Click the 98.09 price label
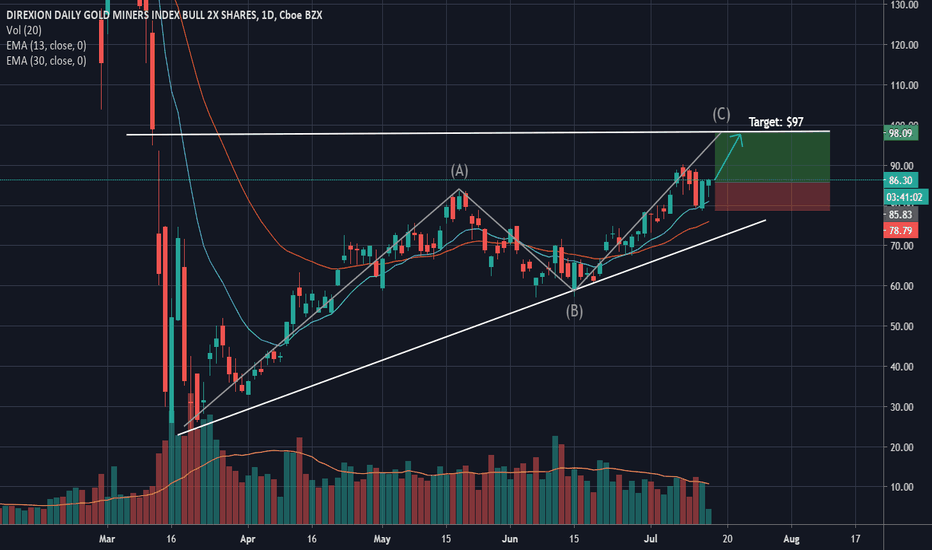932x550 pixels. tap(901, 133)
